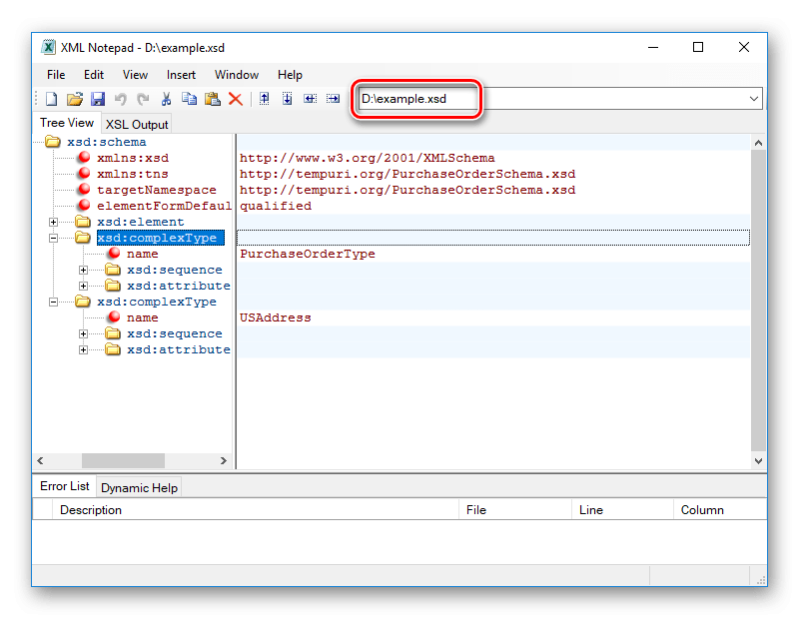Screen dimensions: 800x619
Task: Click the value pane's vertical scrollbar thumb
Action: [x=758, y=301]
